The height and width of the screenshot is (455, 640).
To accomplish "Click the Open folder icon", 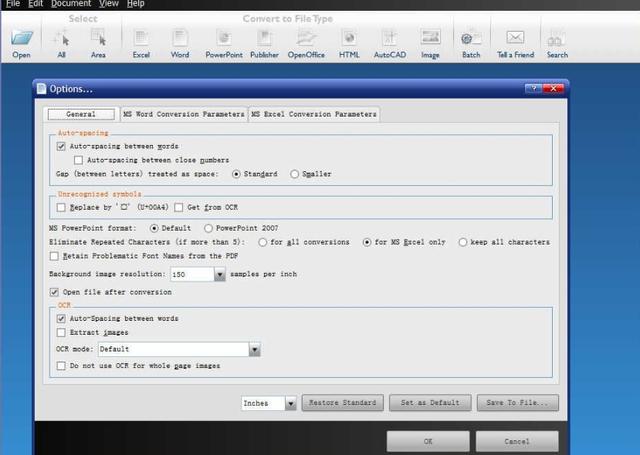I will [x=21, y=38].
